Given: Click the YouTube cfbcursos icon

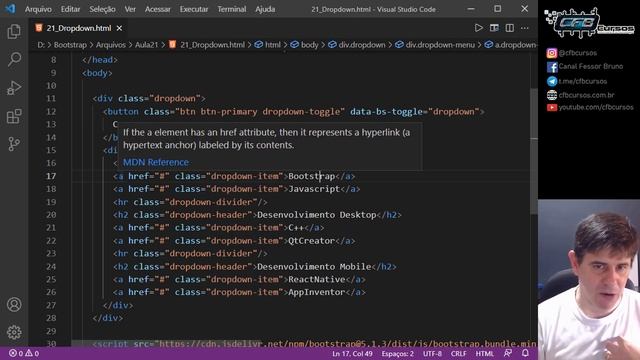Looking at the screenshot, I should click(x=552, y=107).
